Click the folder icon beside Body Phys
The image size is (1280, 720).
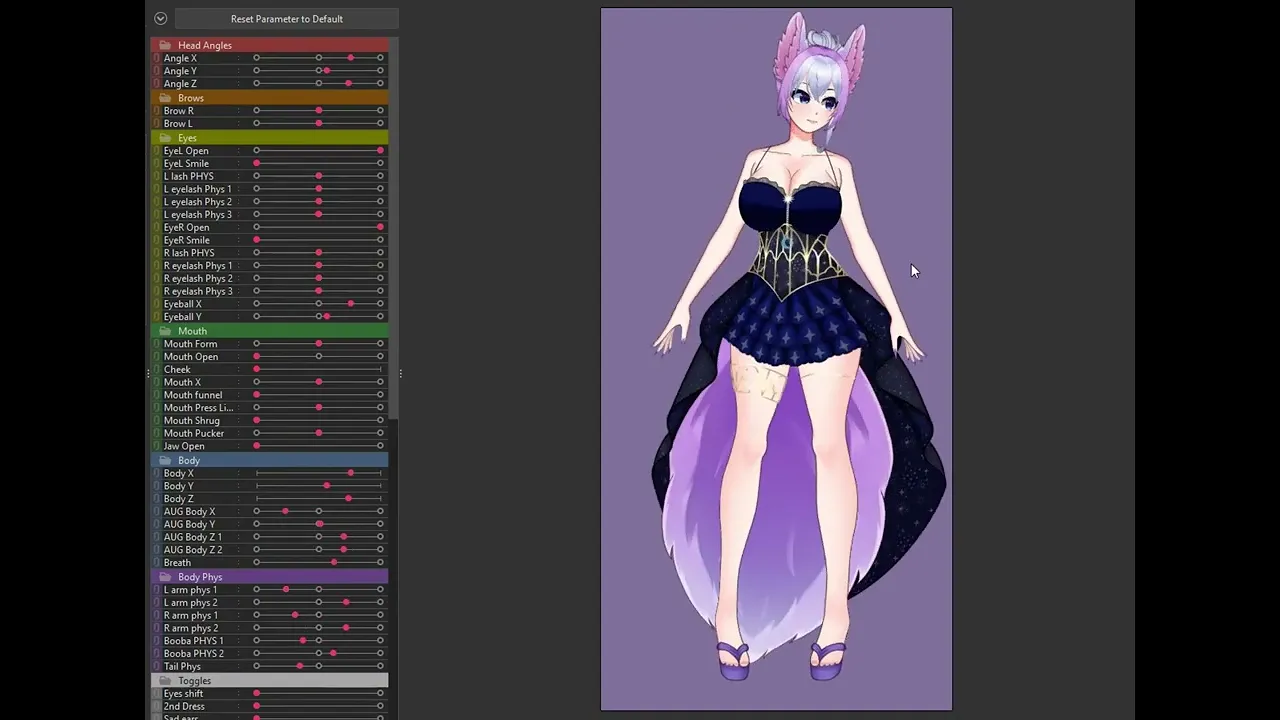pos(165,577)
